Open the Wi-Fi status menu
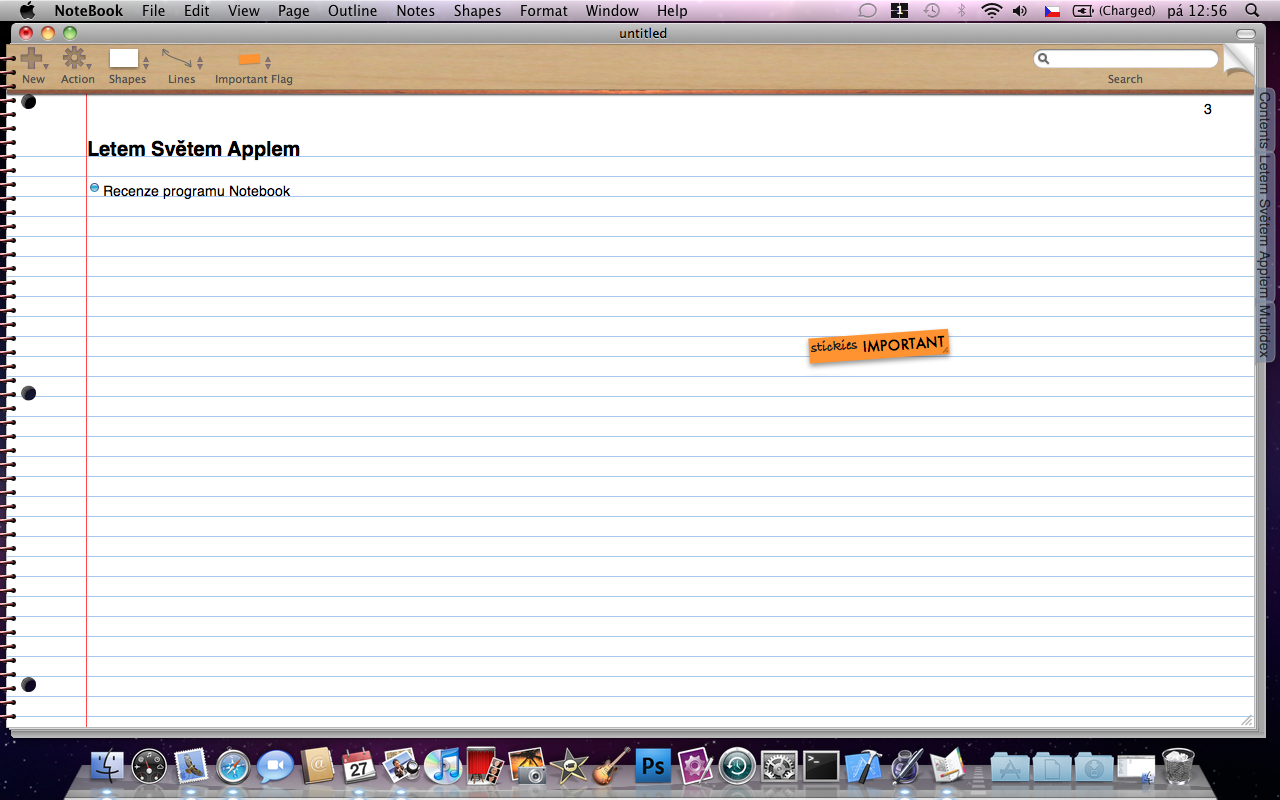This screenshot has height=800, width=1280. (991, 11)
